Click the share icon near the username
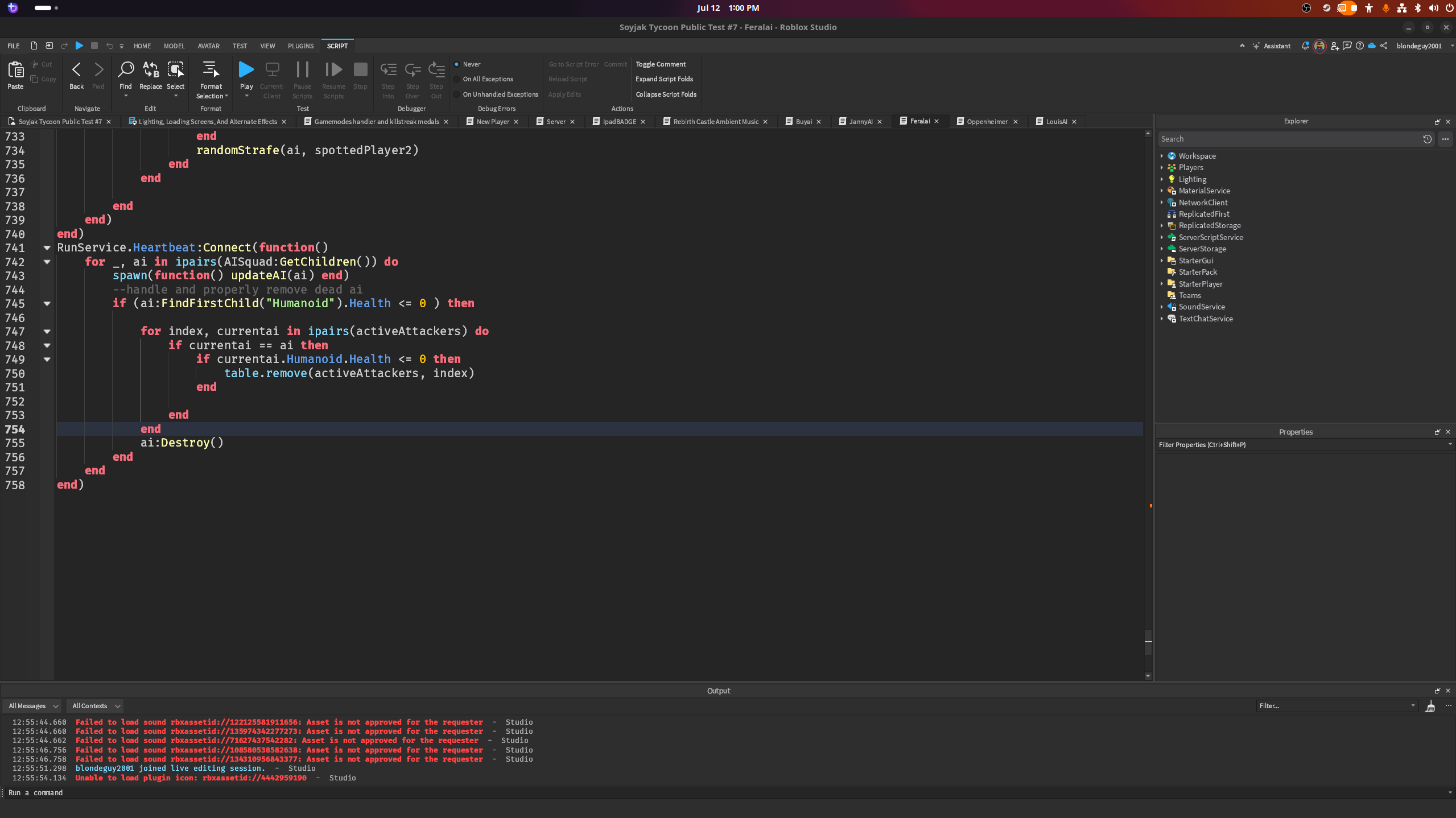Image resolution: width=1456 pixels, height=818 pixels. [x=1384, y=46]
